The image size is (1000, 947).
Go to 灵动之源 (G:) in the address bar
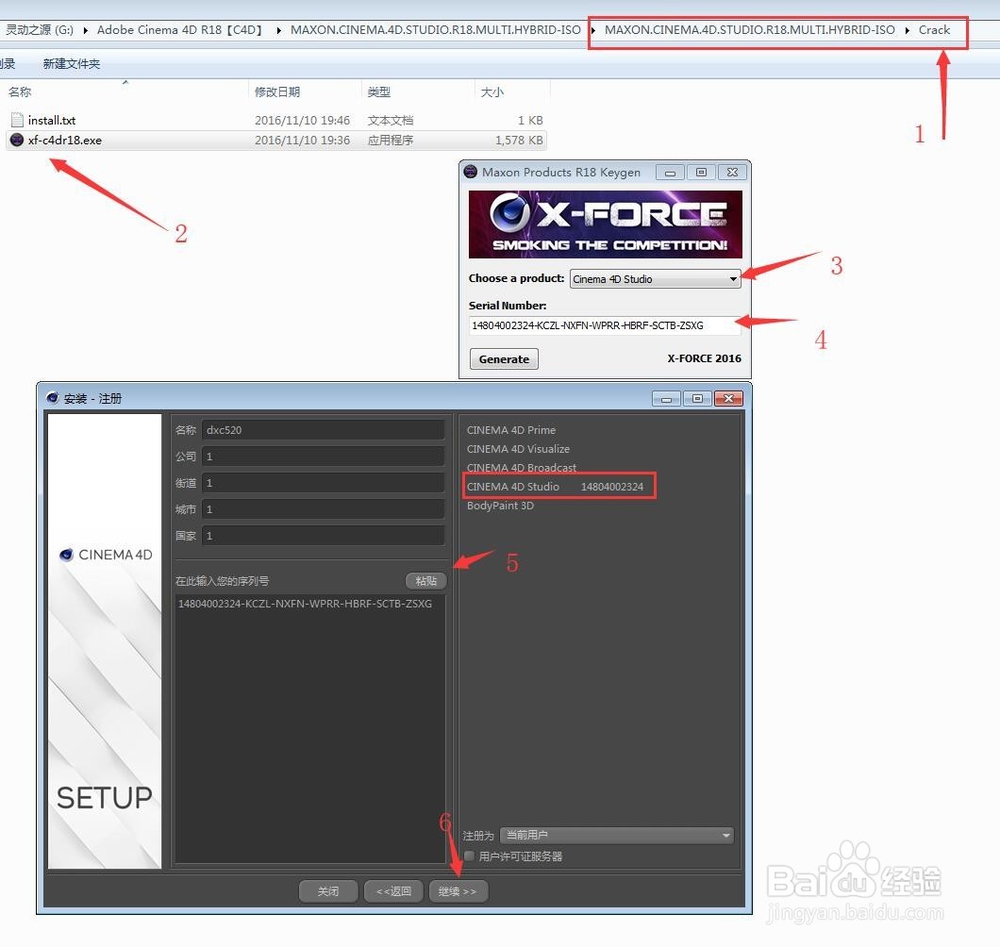pyautogui.click(x=40, y=30)
